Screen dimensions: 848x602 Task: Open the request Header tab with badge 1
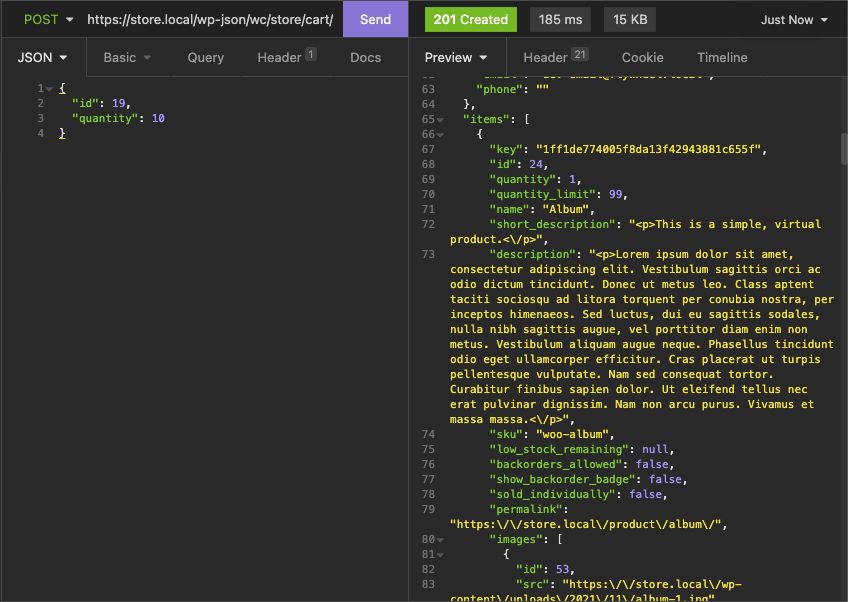[x=286, y=57]
